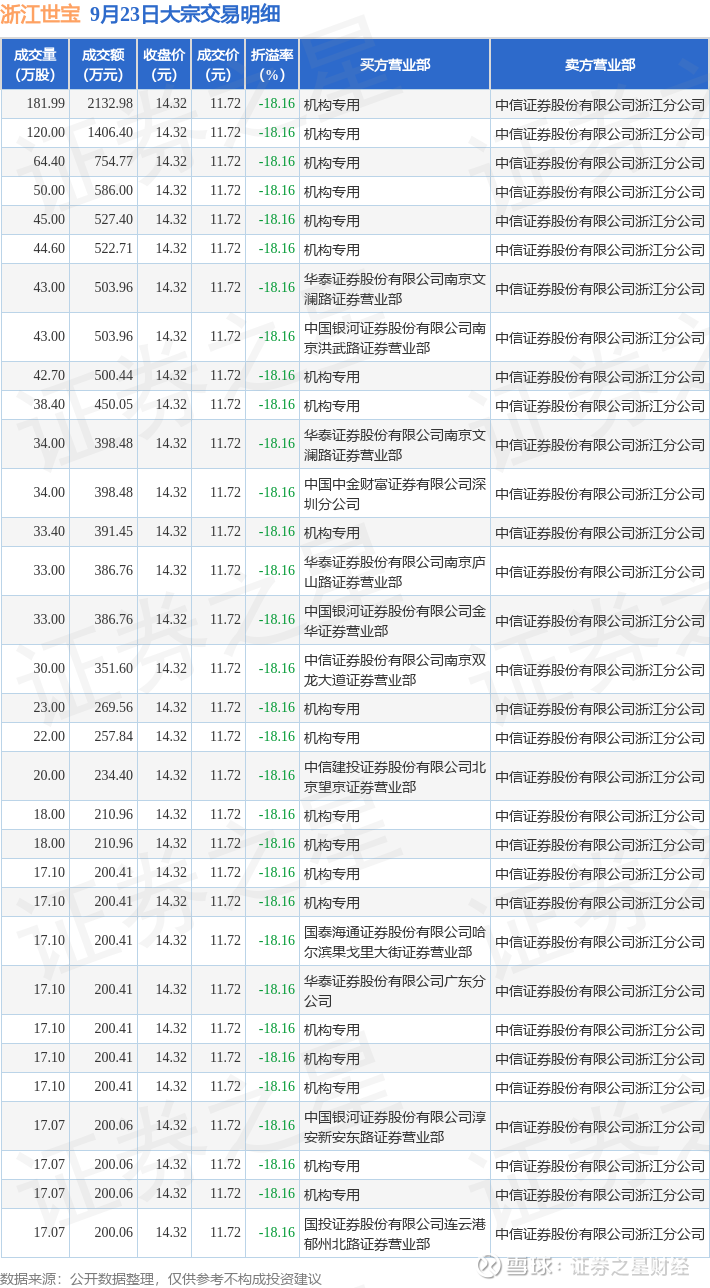
Task: Click buyer 中国中金财富证券深圳分公司
Action: pos(395,493)
